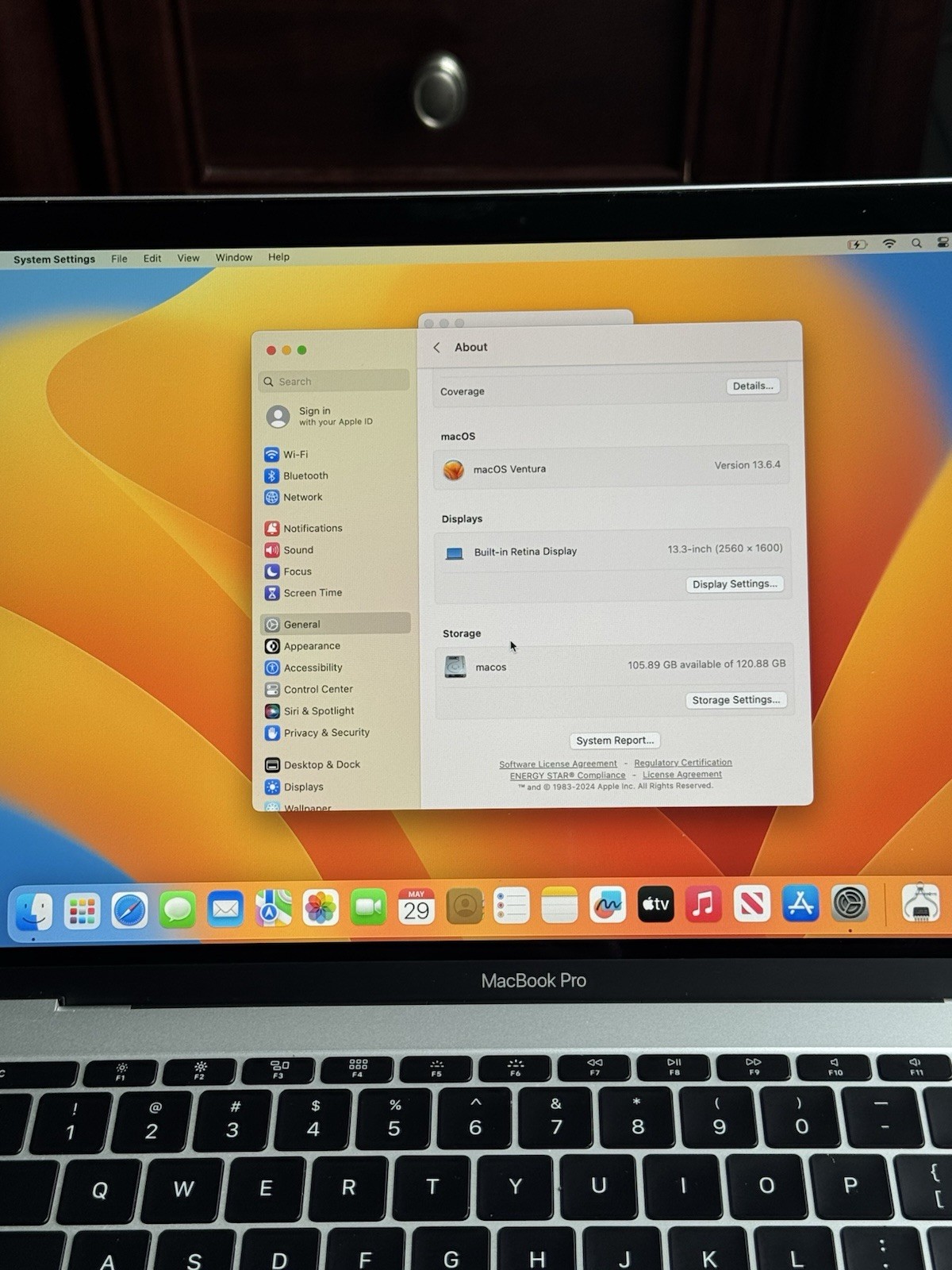Viewport: 952px width, 1270px height.
Task: Launch Apple TV from the Dock
Action: [656, 904]
